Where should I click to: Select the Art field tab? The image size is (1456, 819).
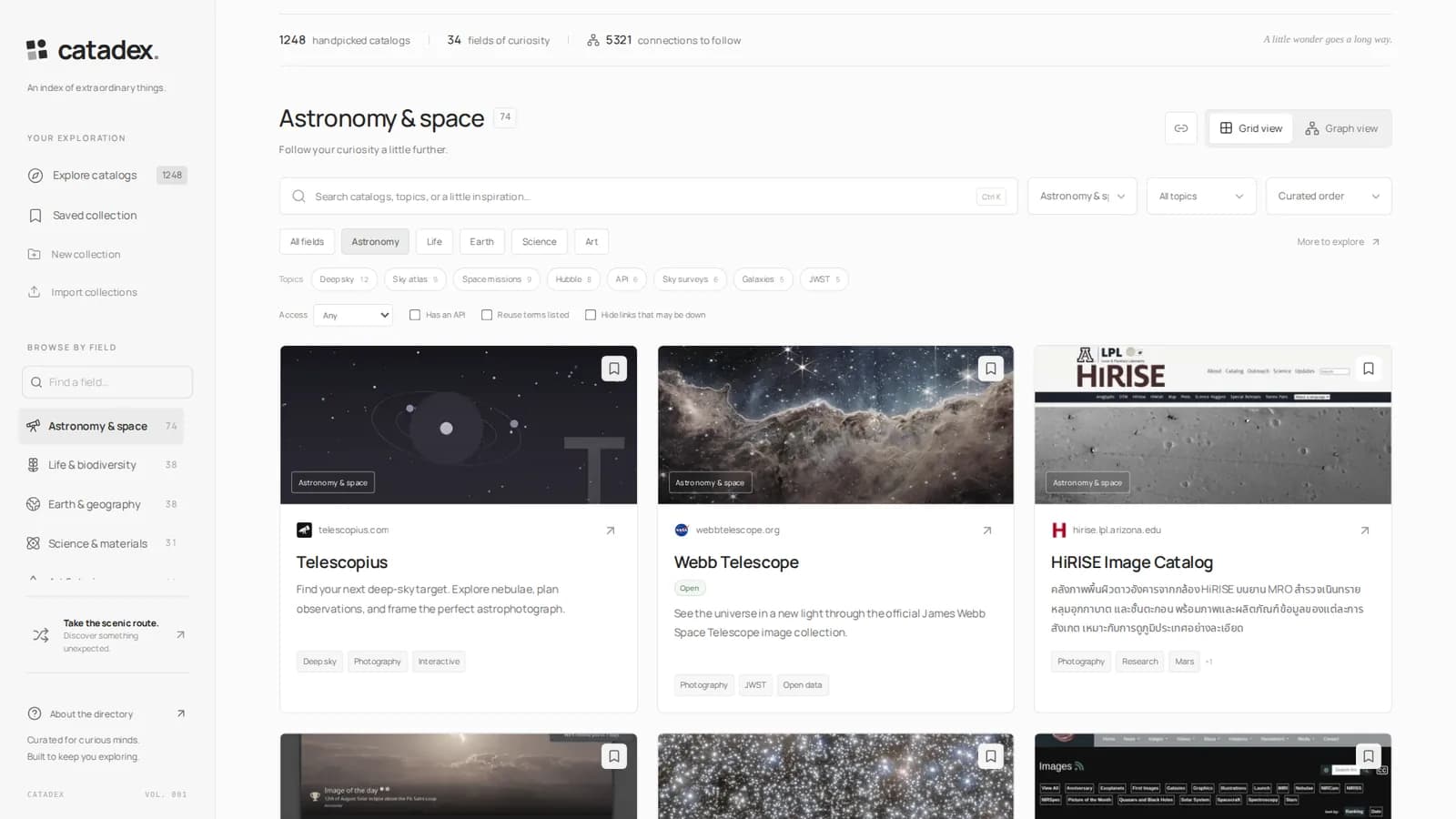(591, 242)
